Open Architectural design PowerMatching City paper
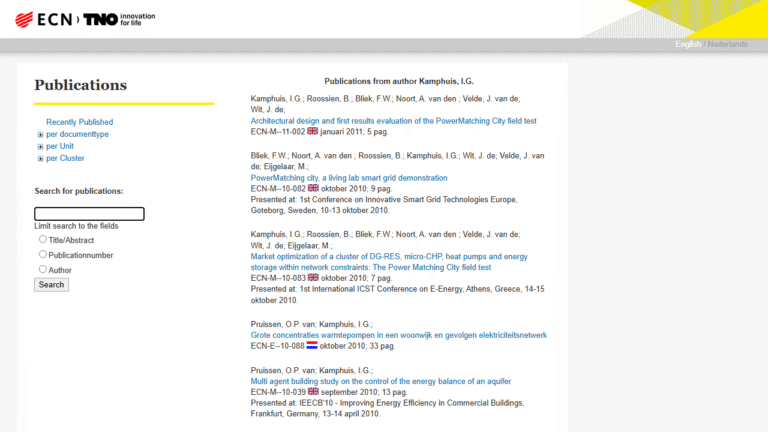The width and height of the screenshot is (768, 432). 393,120
